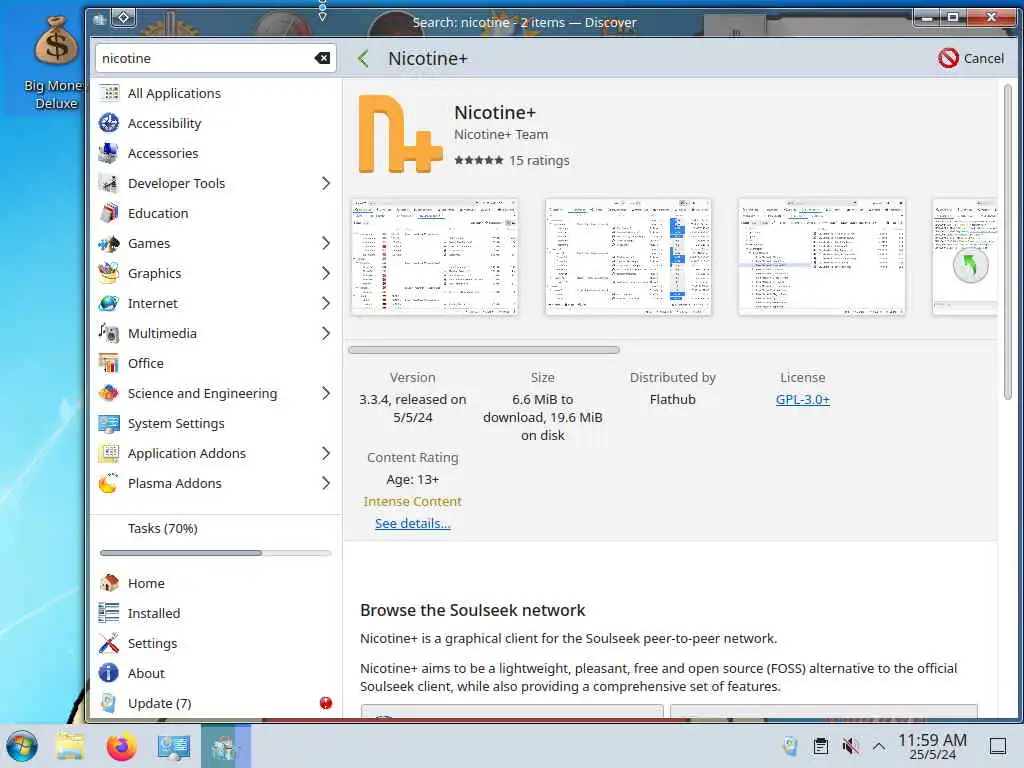This screenshot has width=1024, height=768.
Task: Click the Developer Tools category icon
Action: coord(109,184)
